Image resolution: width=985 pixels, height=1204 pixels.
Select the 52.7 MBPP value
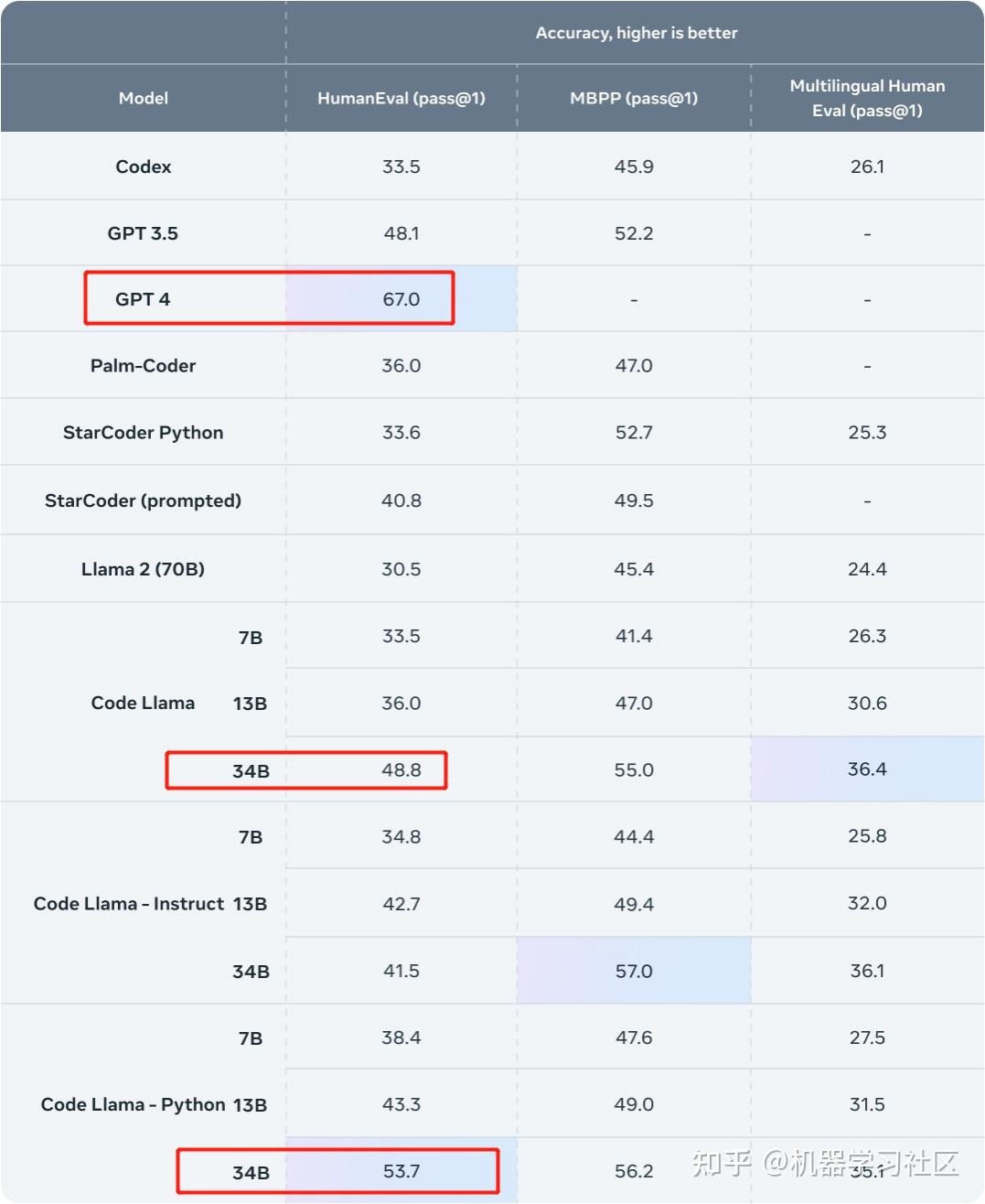click(634, 433)
